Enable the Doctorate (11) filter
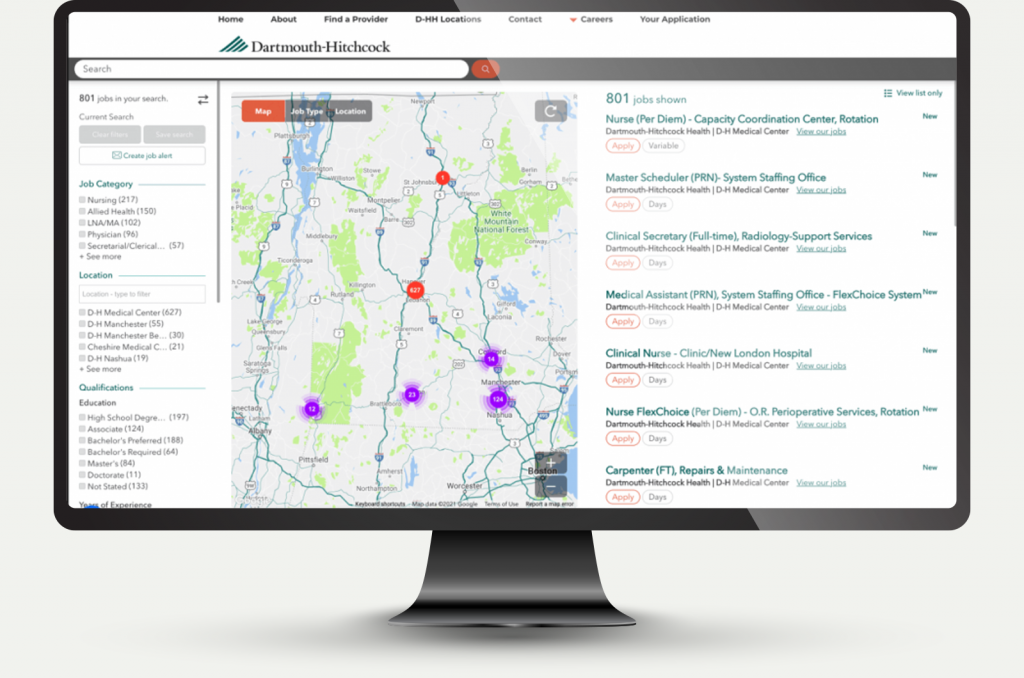Viewport: 1024px width, 678px height. click(x=82, y=475)
